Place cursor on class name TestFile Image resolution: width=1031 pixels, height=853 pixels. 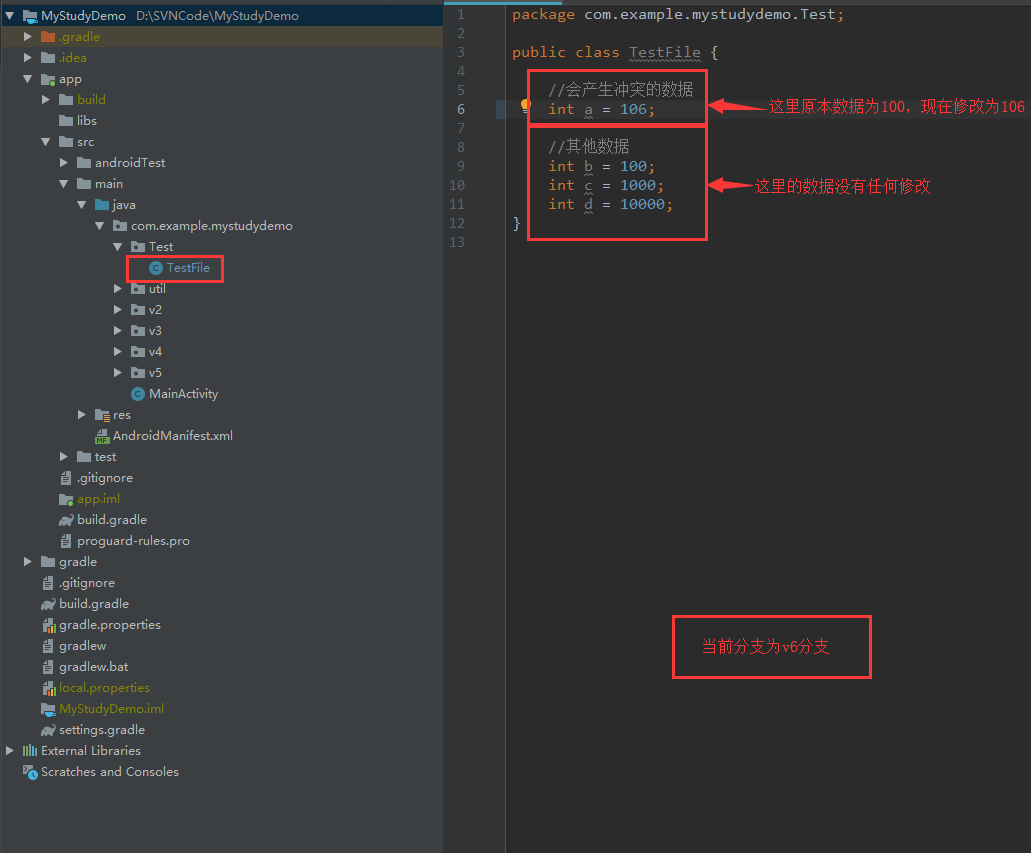point(665,52)
